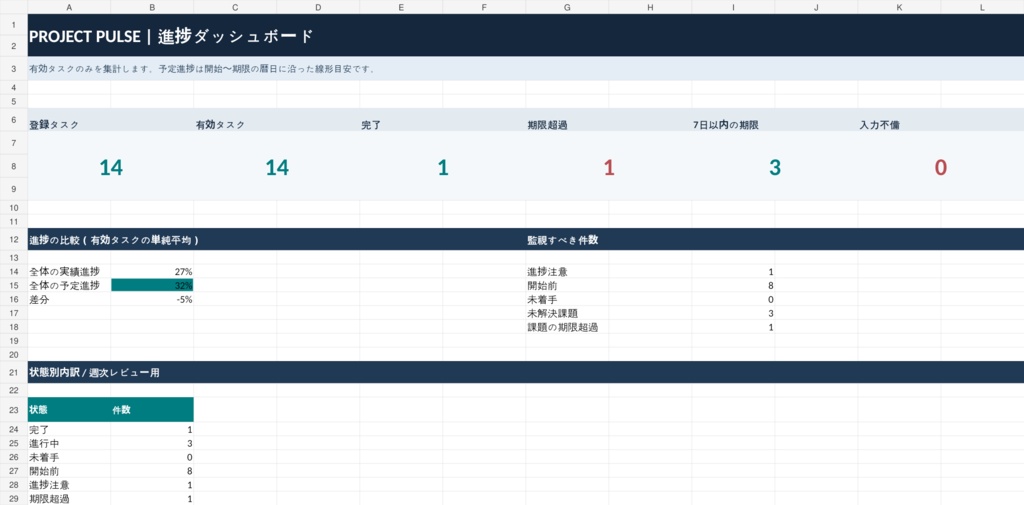Select the 登録タスク KPI label

[x=54, y=125]
